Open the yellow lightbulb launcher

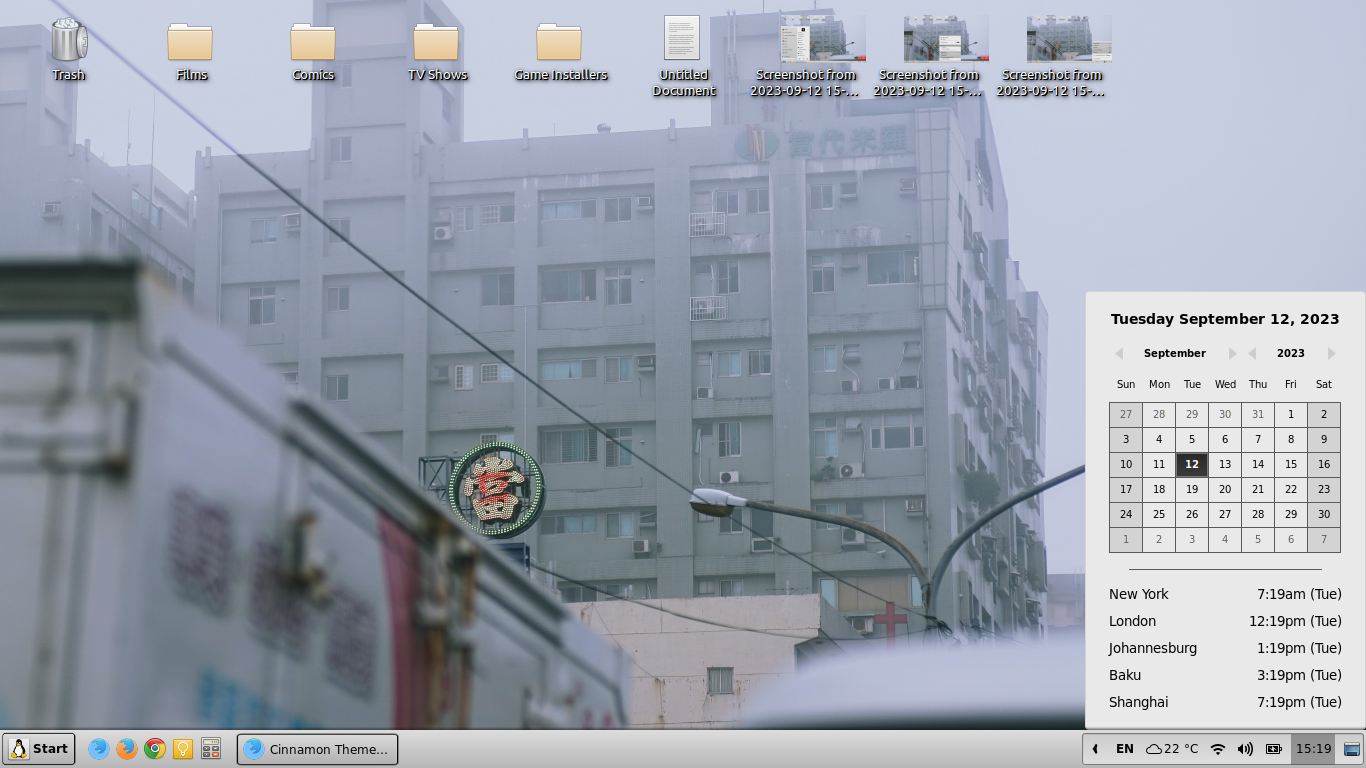click(183, 748)
